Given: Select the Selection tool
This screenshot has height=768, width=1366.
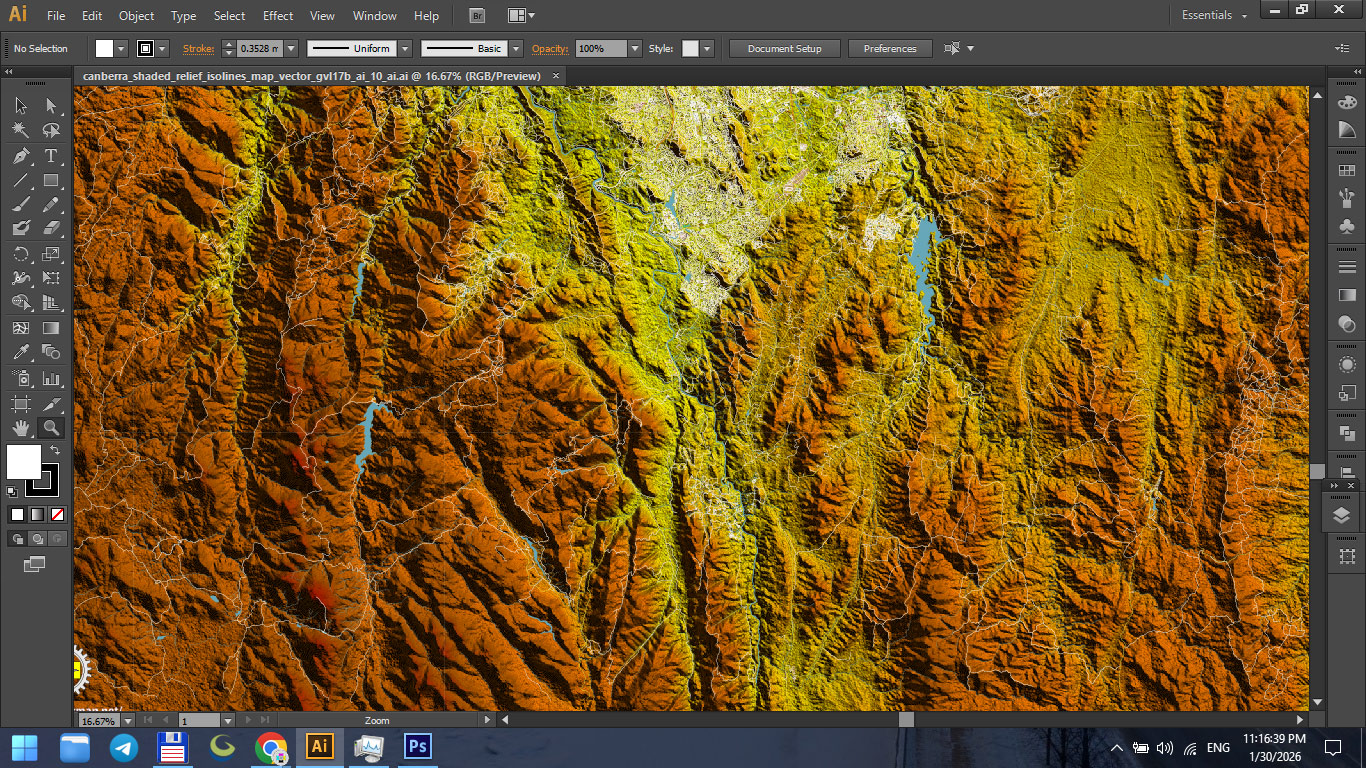Looking at the screenshot, I should (x=18, y=105).
